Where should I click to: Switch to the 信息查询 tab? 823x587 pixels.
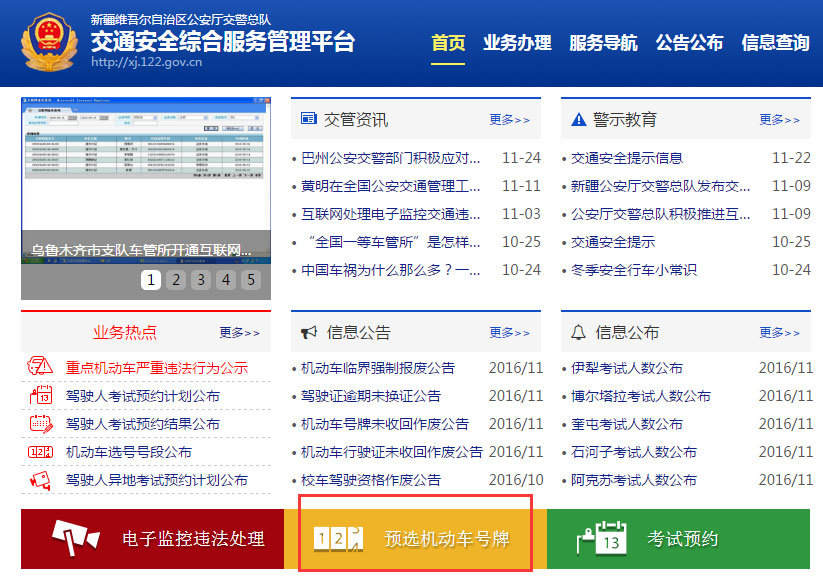tap(775, 43)
